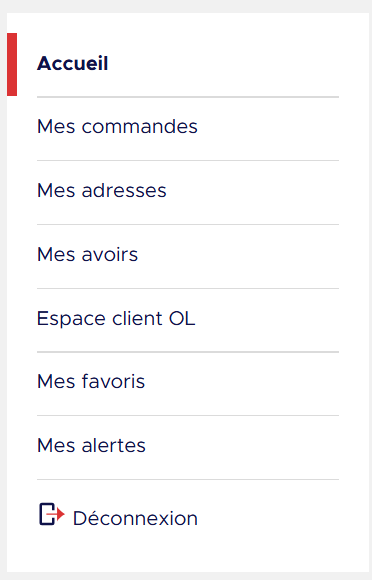Click the word 'commandes' in the sidebar
372x580 pixels.
139,127
